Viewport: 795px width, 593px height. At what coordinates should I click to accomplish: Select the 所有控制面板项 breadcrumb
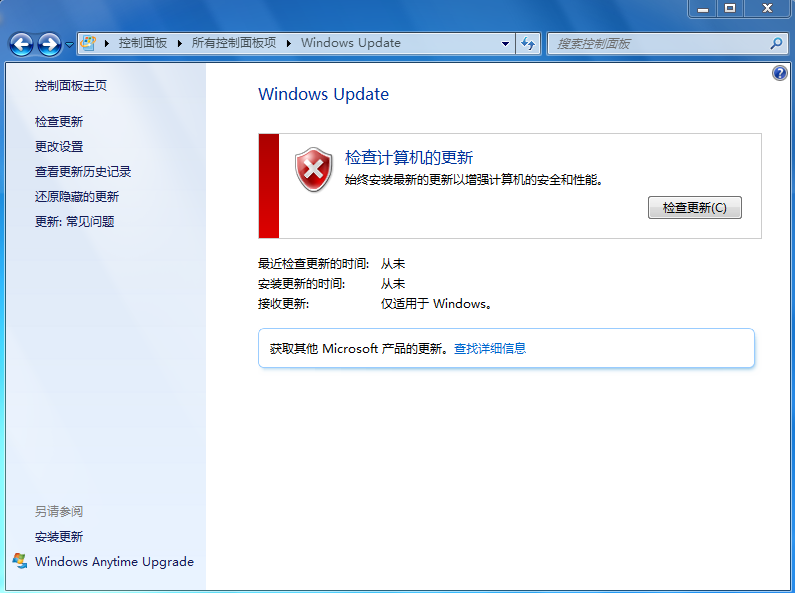coord(234,43)
